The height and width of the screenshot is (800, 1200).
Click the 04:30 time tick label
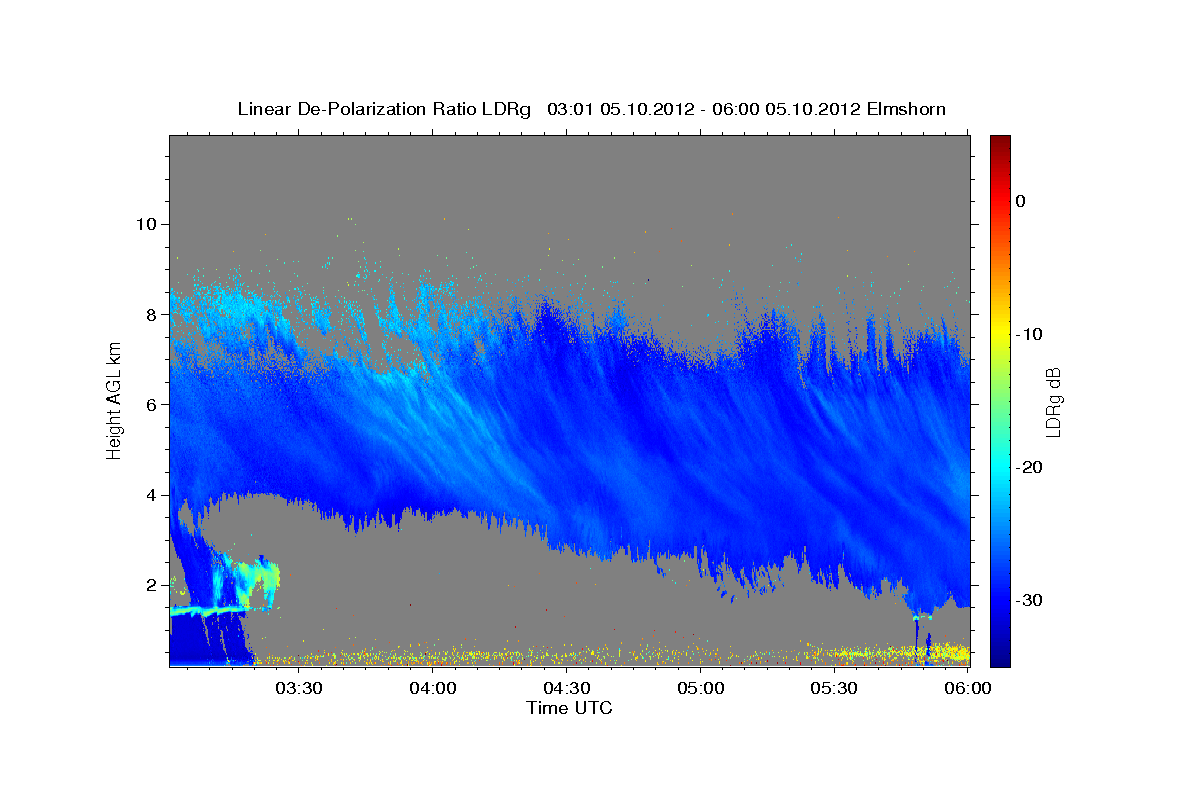coord(567,689)
